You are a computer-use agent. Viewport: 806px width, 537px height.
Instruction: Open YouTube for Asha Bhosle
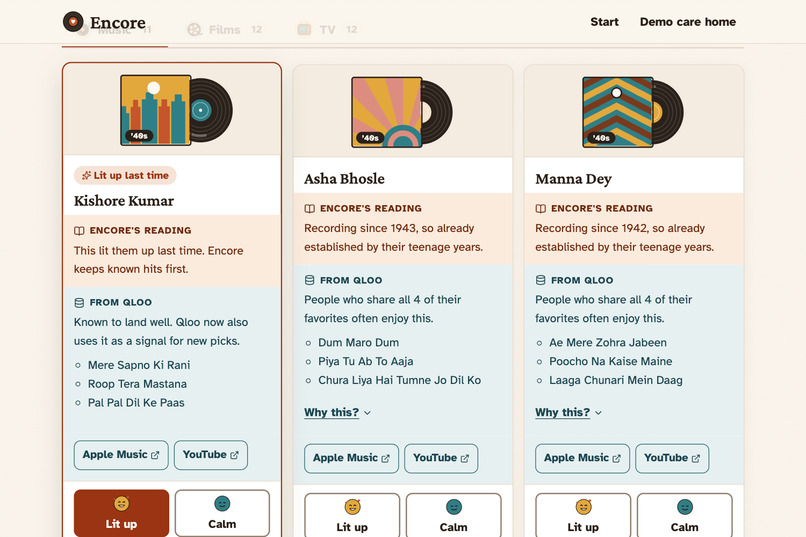[441, 458]
